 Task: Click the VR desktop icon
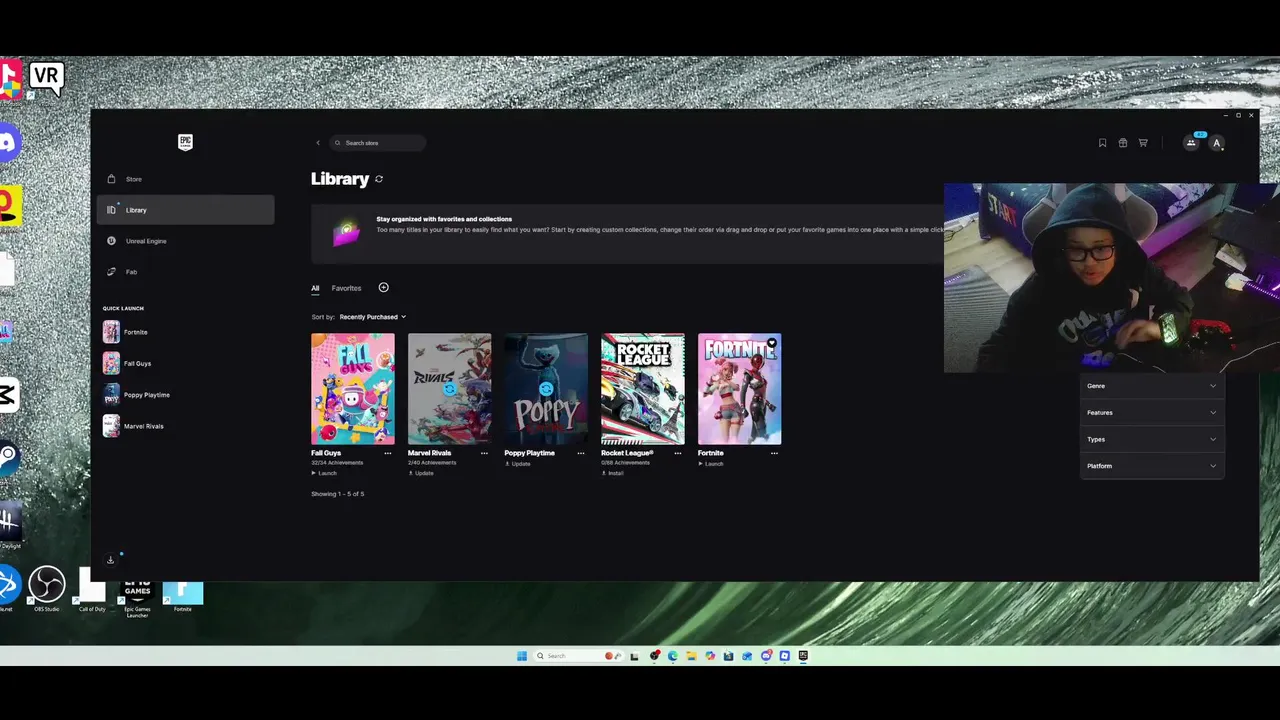[46, 78]
